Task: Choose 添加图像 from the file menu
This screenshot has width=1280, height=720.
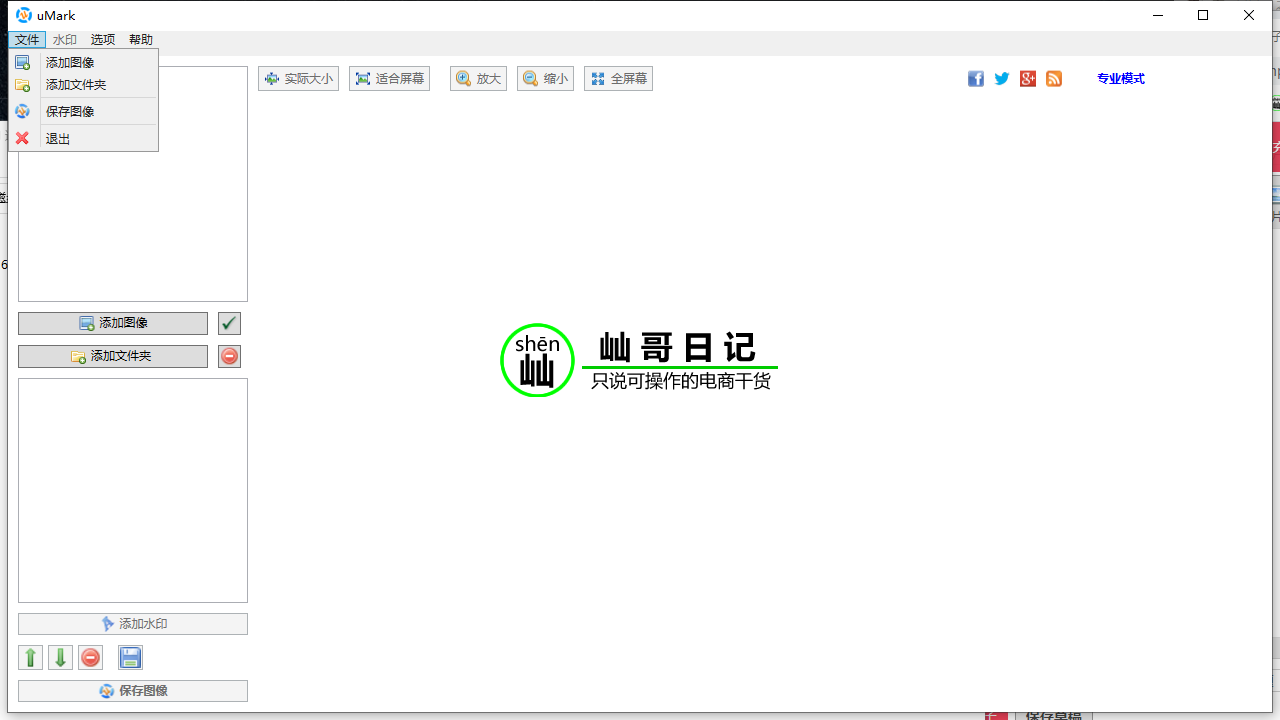Action: [x=84, y=62]
